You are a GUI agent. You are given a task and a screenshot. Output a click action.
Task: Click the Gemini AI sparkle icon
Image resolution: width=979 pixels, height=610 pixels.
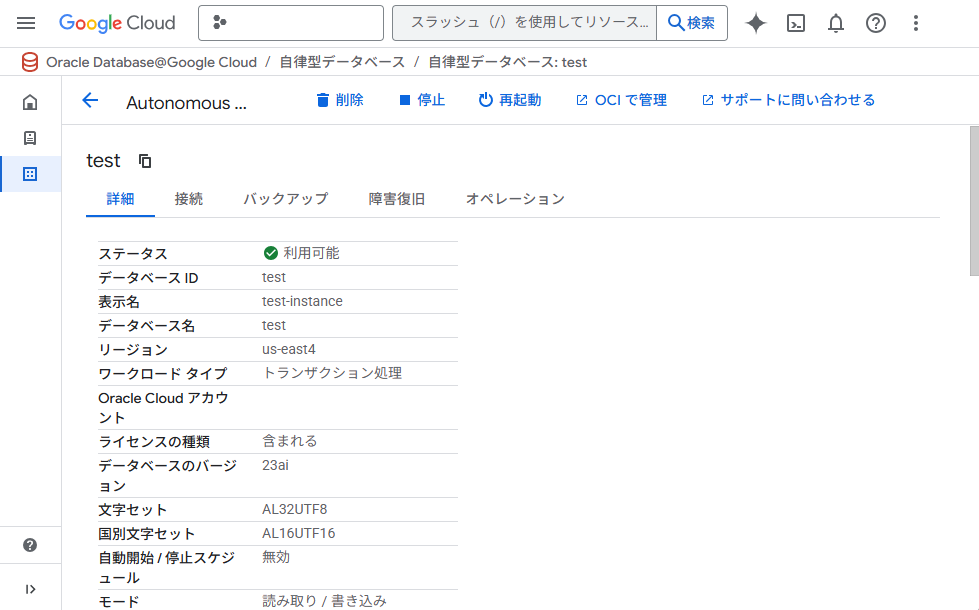coord(756,23)
